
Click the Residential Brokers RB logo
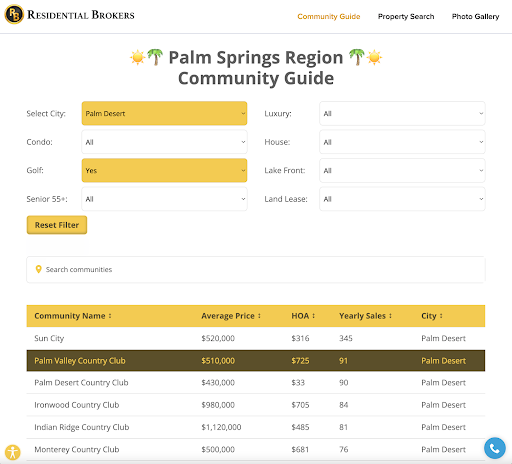click(x=14, y=15)
